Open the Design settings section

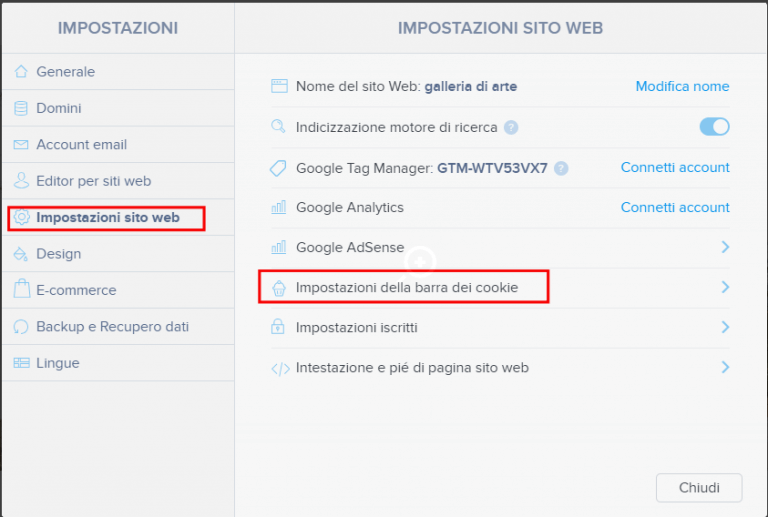pyautogui.click(x=118, y=254)
